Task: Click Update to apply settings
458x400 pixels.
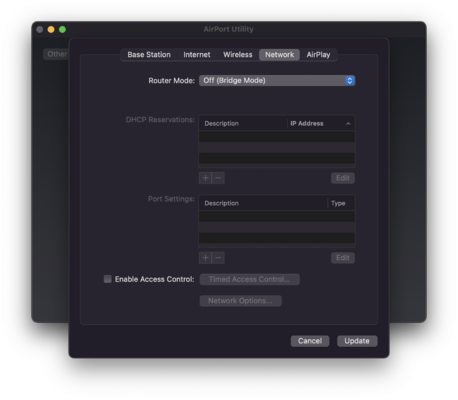Action: 357,341
